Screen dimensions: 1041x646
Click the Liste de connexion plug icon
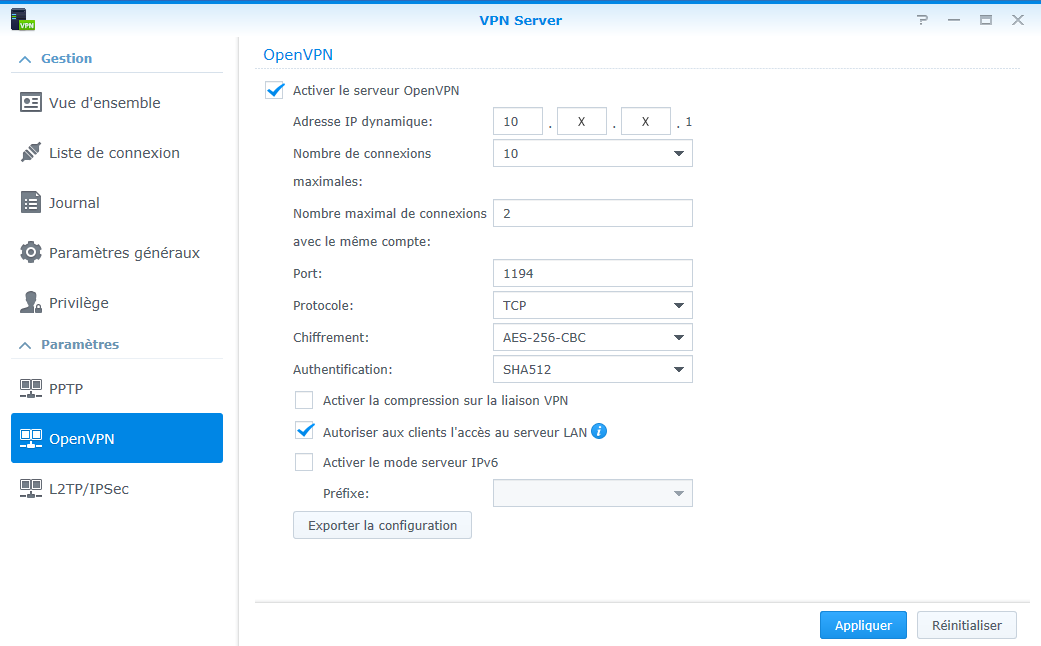[31, 153]
